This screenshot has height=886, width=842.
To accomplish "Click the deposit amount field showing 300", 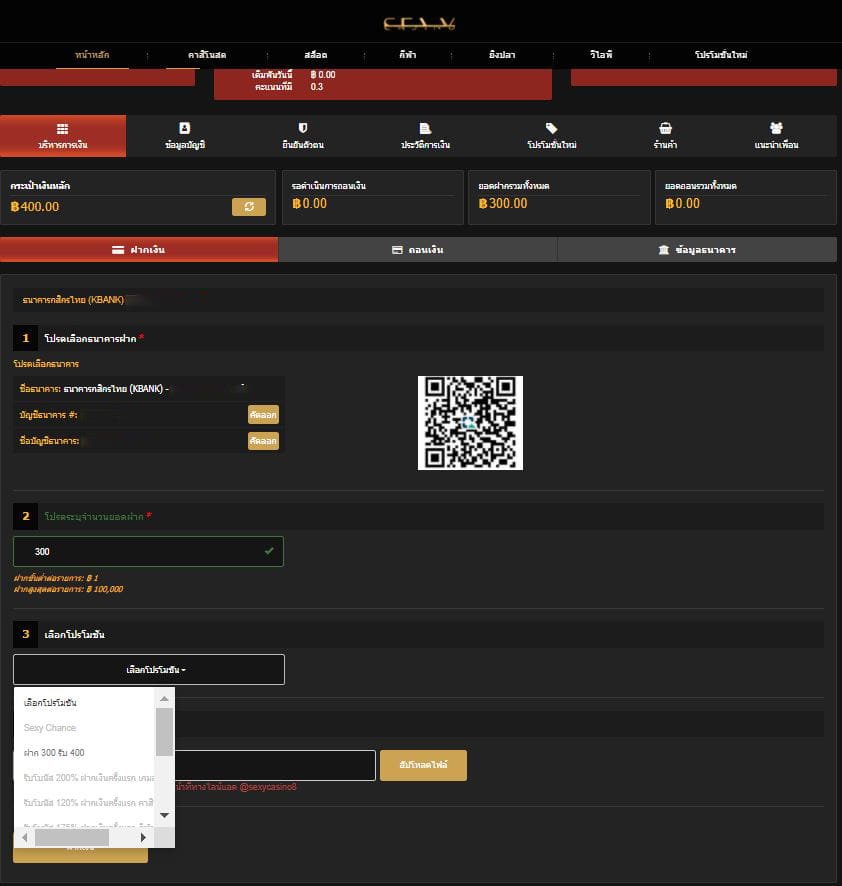I will click(x=148, y=551).
